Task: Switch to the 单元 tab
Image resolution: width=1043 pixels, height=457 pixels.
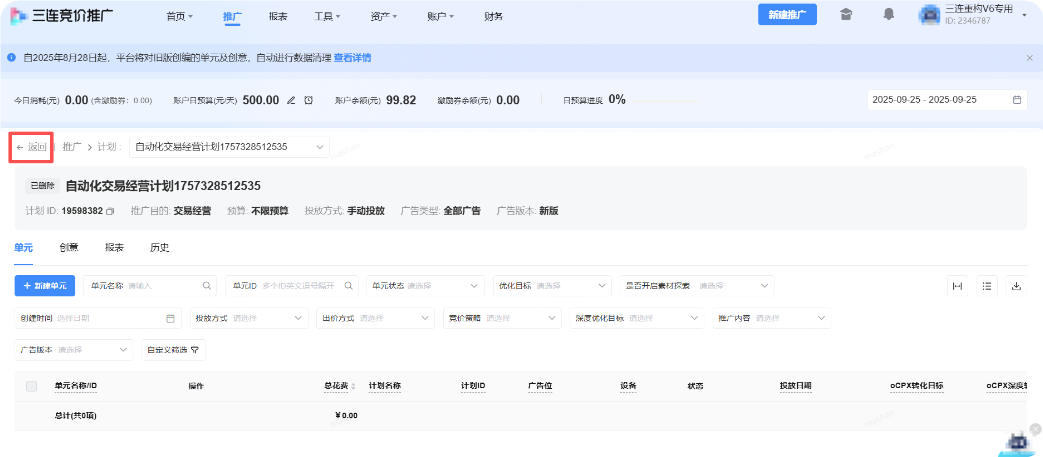Action: (x=23, y=247)
